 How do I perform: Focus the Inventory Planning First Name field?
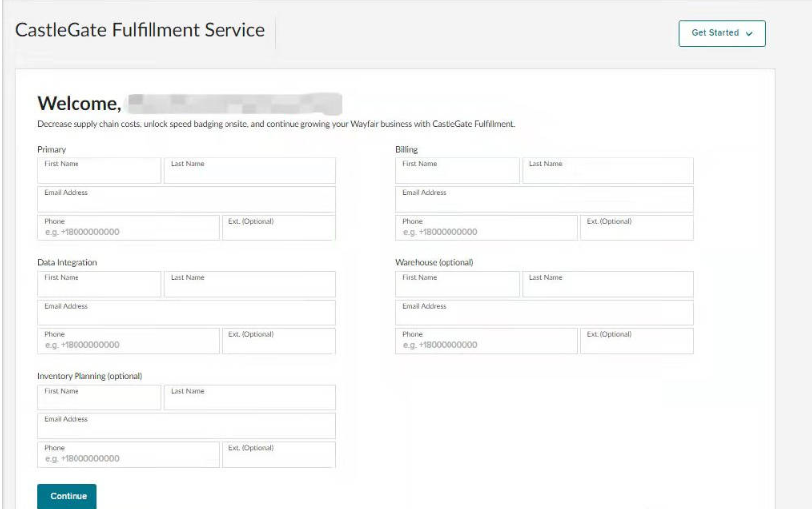click(99, 398)
